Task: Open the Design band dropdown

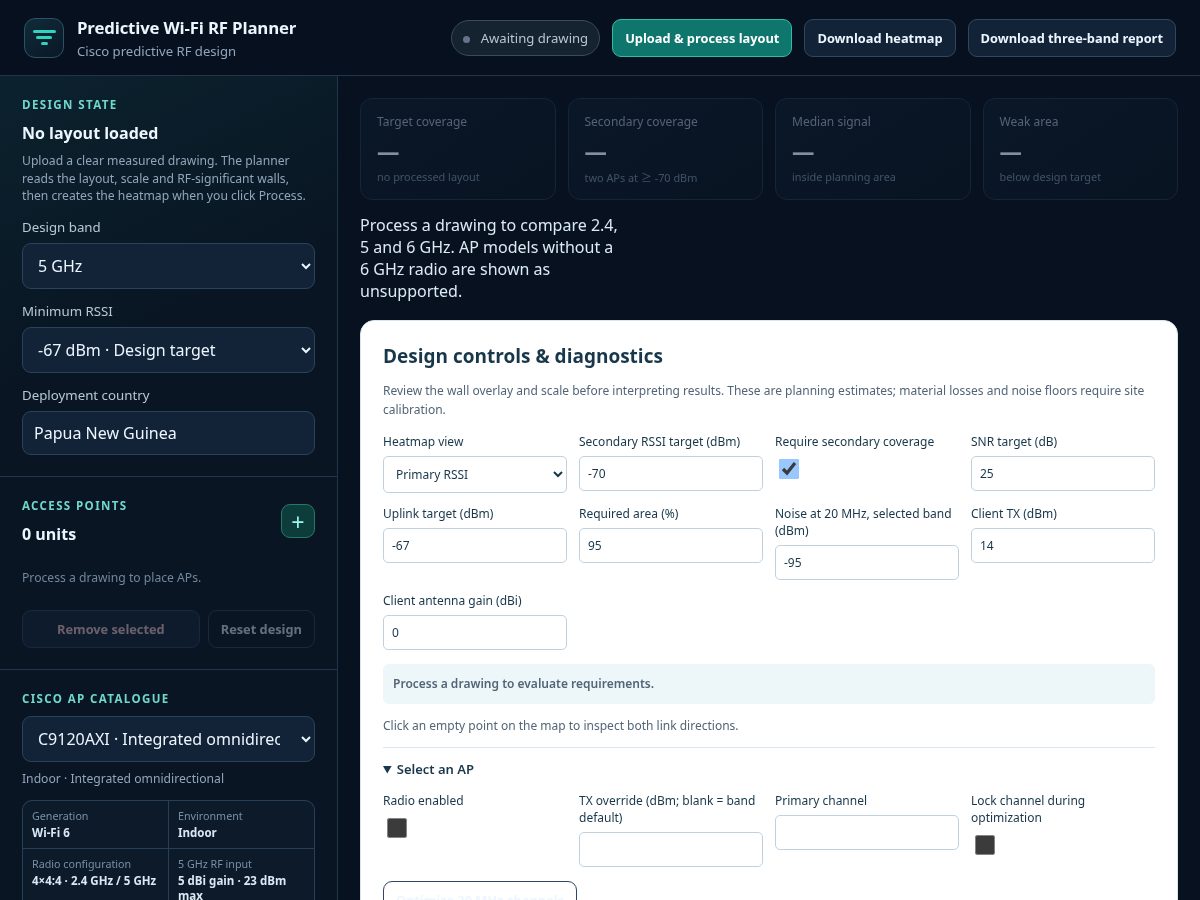Action: click(168, 266)
